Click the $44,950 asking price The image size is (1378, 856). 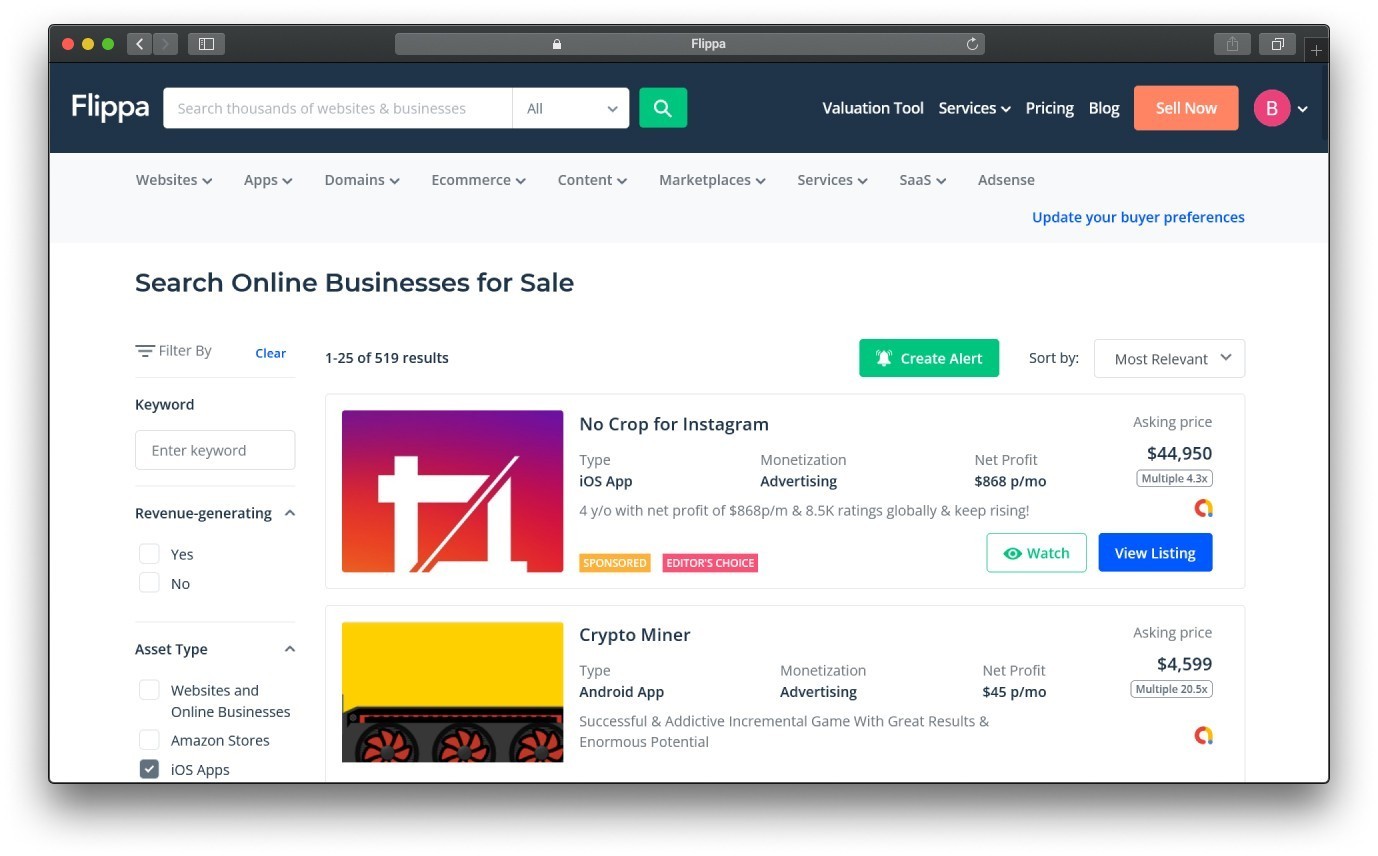[x=1180, y=453]
